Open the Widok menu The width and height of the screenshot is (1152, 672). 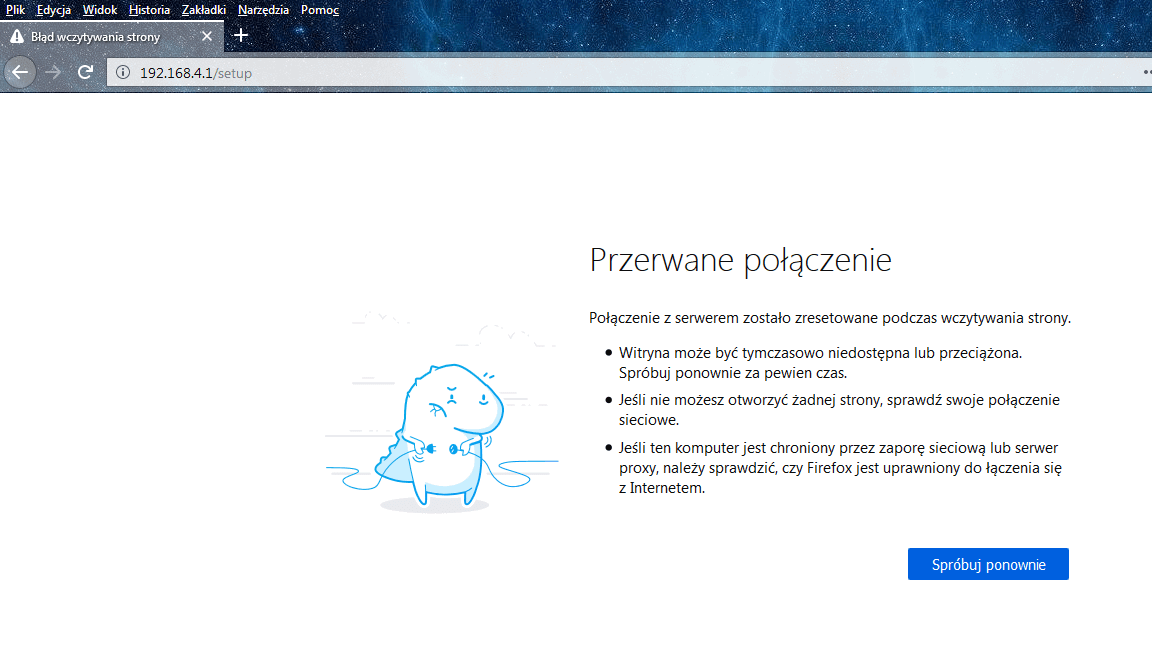click(x=100, y=10)
